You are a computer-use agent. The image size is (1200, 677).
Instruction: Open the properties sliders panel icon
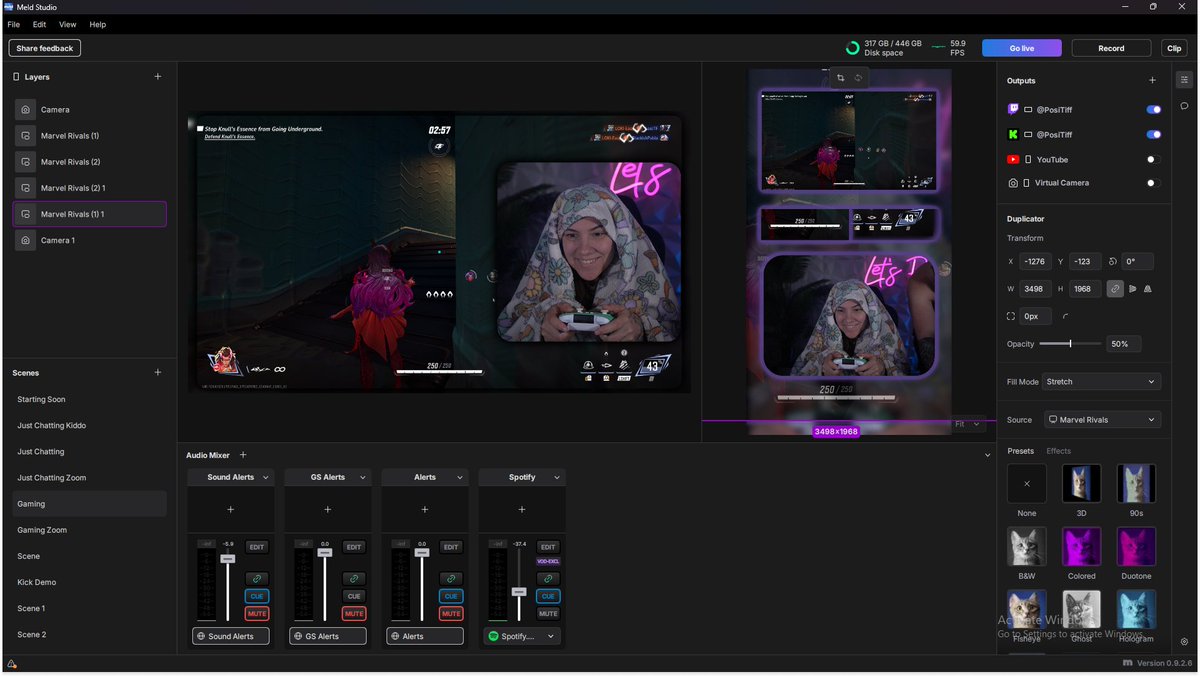(x=1184, y=80)
